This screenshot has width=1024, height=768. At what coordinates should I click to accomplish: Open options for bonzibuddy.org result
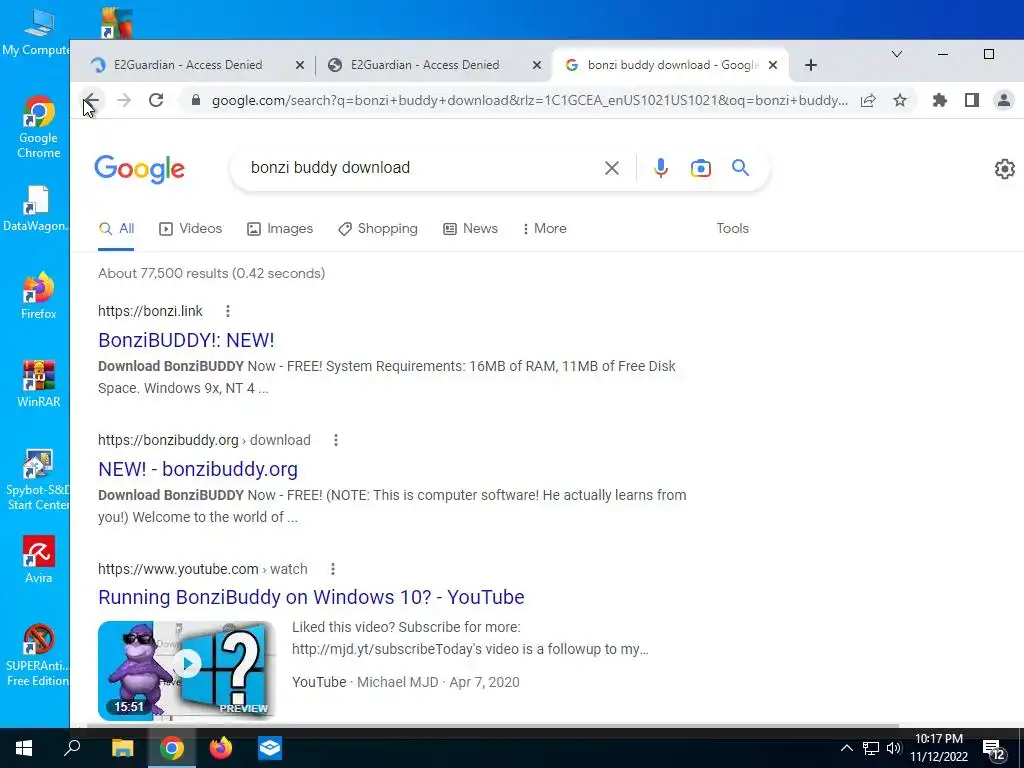[x=336, y=440]
